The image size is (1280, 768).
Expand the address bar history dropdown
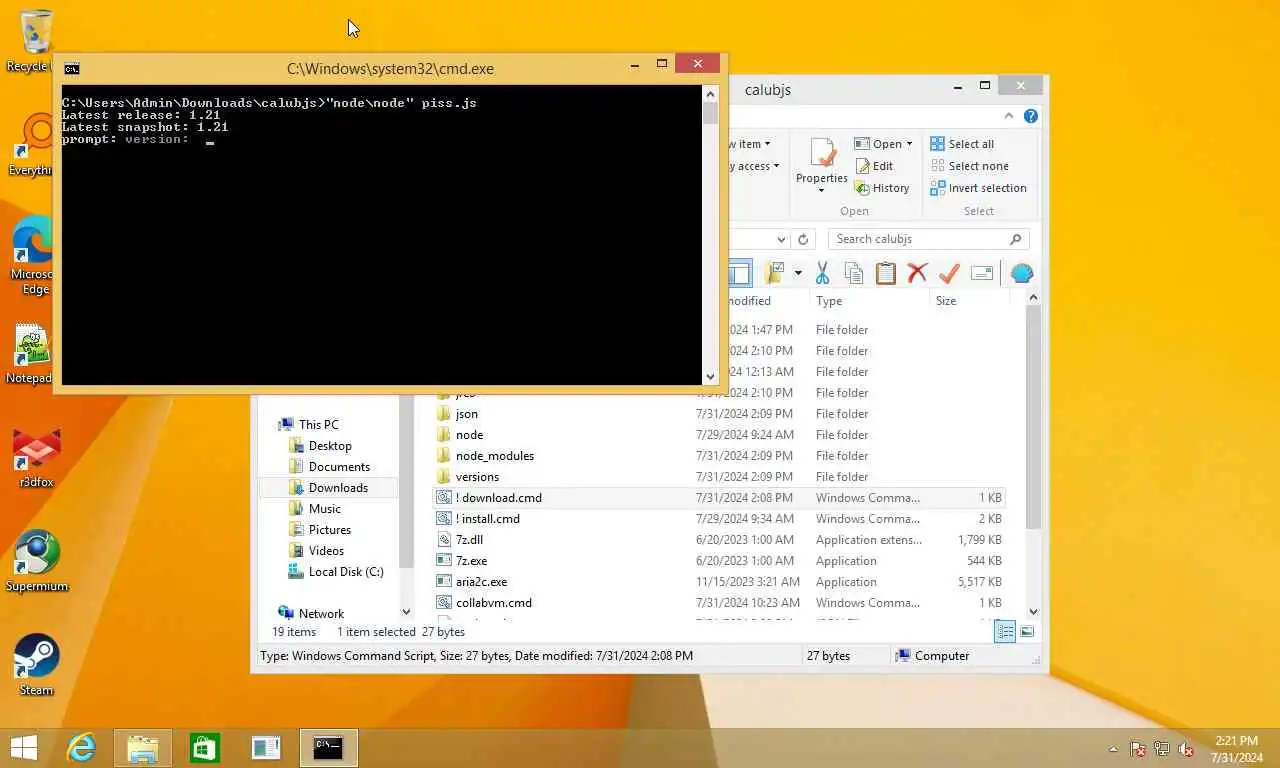(x=782, y=239)
